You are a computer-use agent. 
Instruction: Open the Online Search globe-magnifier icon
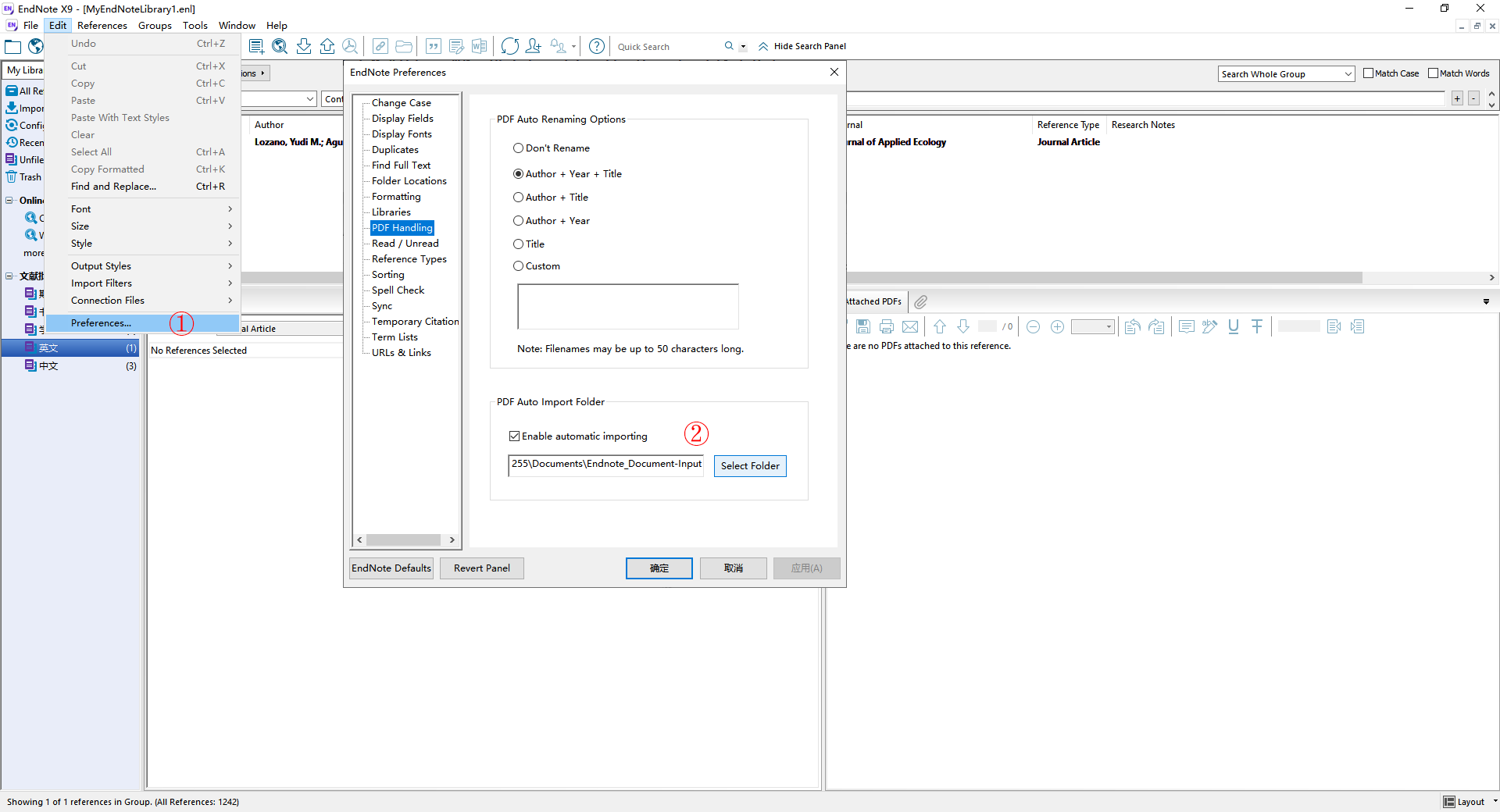point(280,46)
